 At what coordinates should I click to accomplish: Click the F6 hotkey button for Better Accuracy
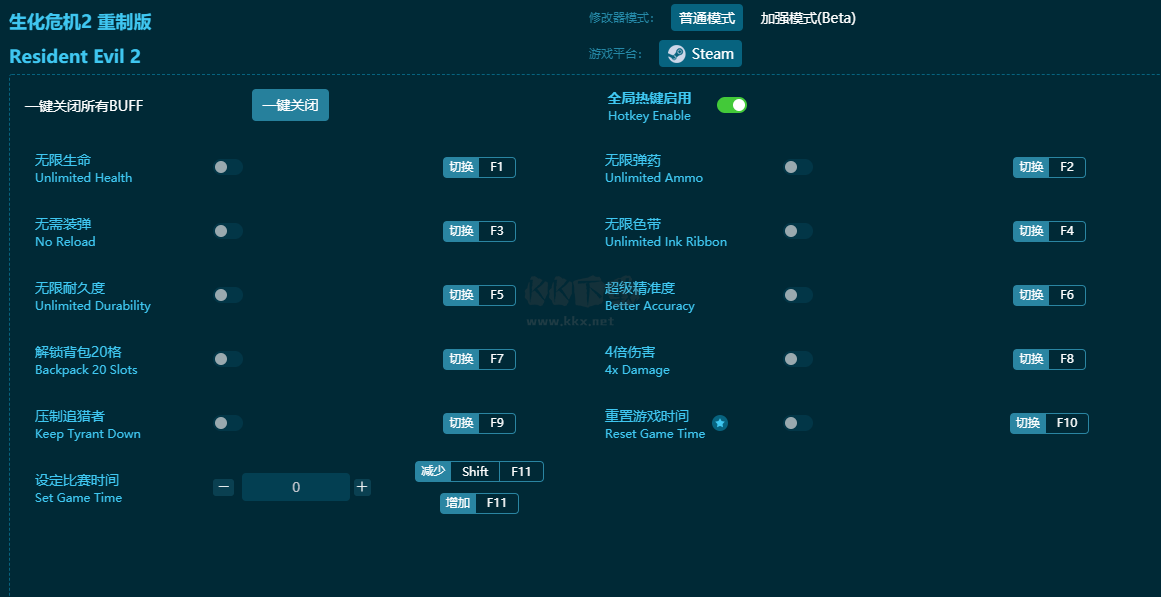coord(1049,296)
